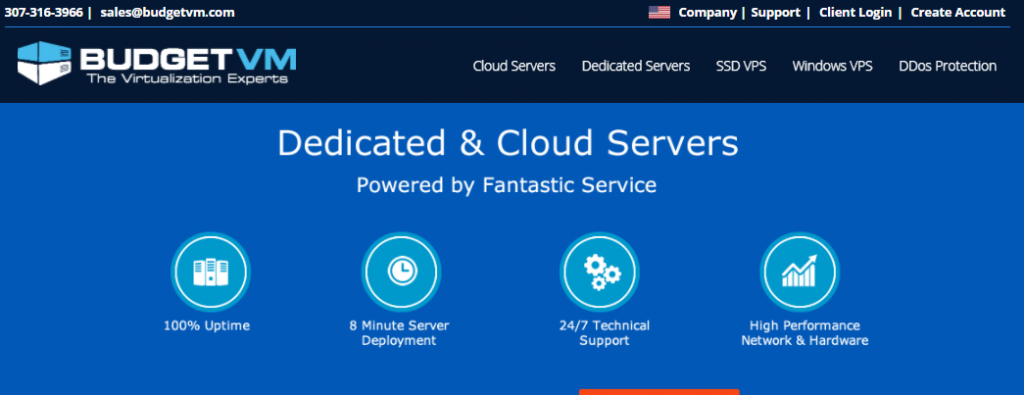Open the Cloud Servers menu
The width and height of the screenshot is (1024, 395).
514,66
